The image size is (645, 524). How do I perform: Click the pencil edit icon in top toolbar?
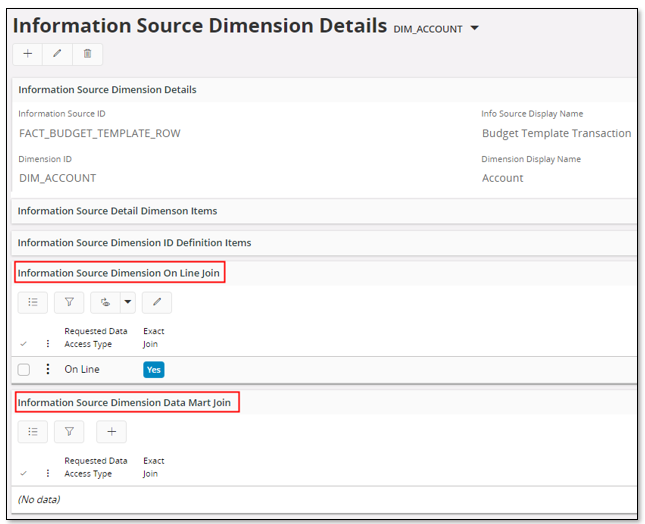point(57,54)
